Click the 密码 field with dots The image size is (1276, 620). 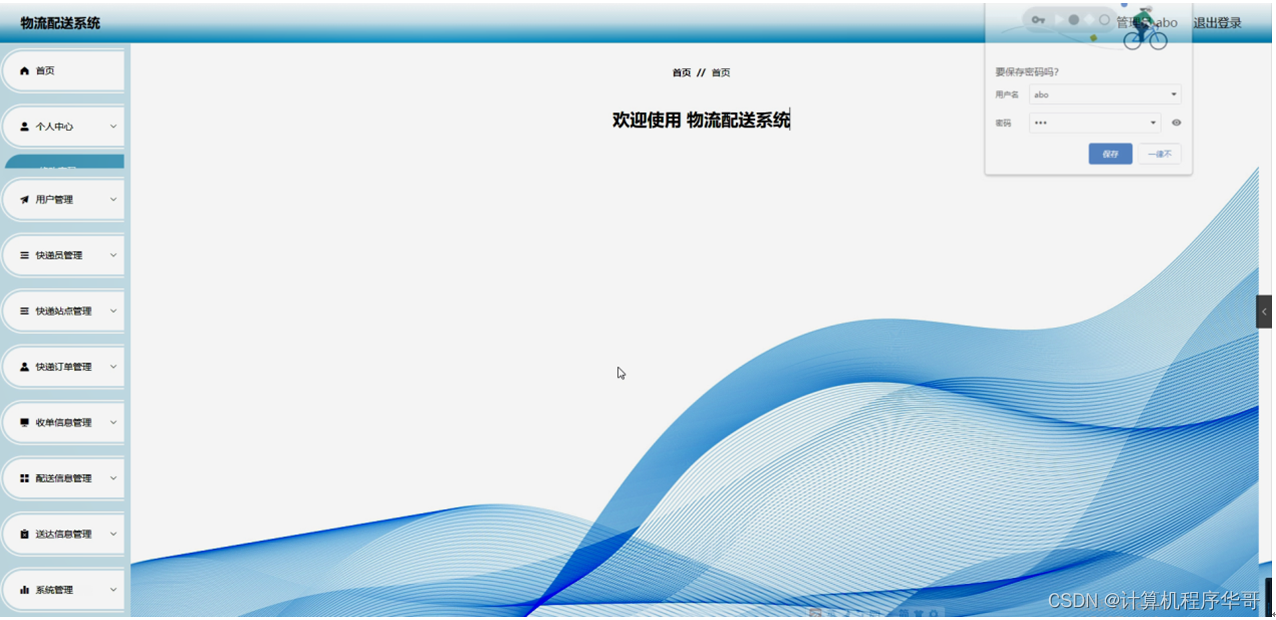(1095, 123)
